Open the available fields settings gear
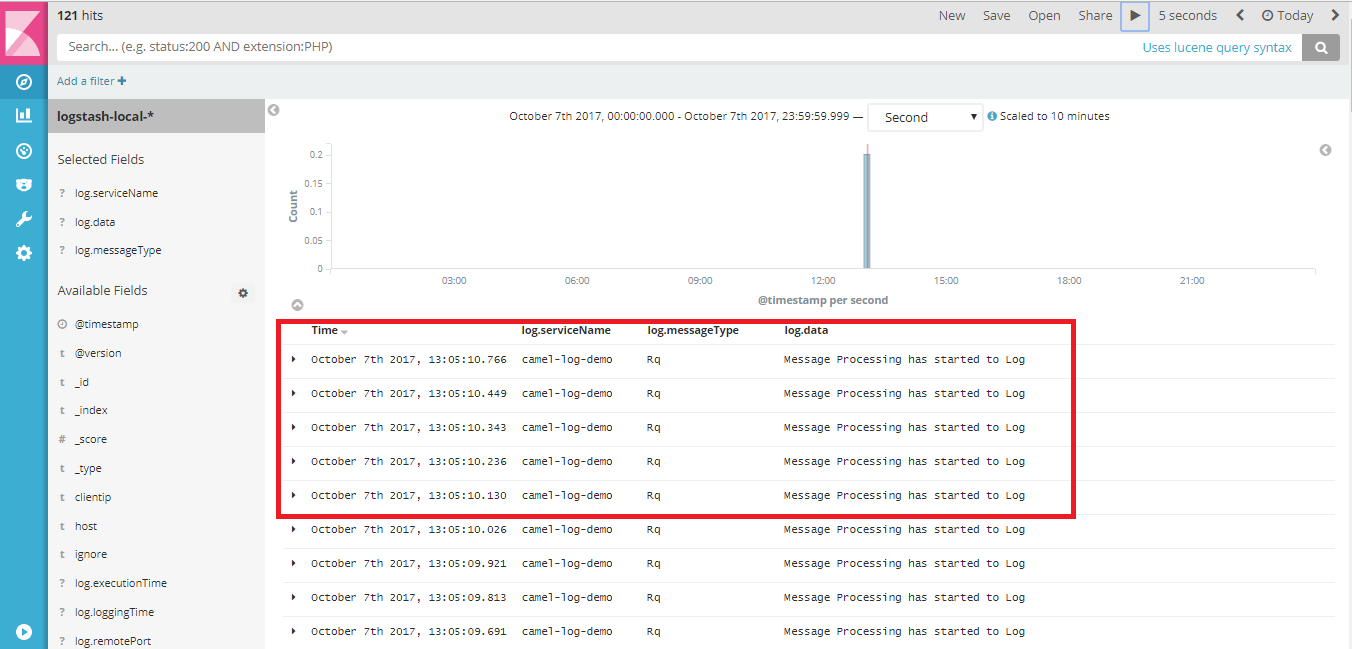Viewport: 1352px width, 649px height. click(242, 293)
